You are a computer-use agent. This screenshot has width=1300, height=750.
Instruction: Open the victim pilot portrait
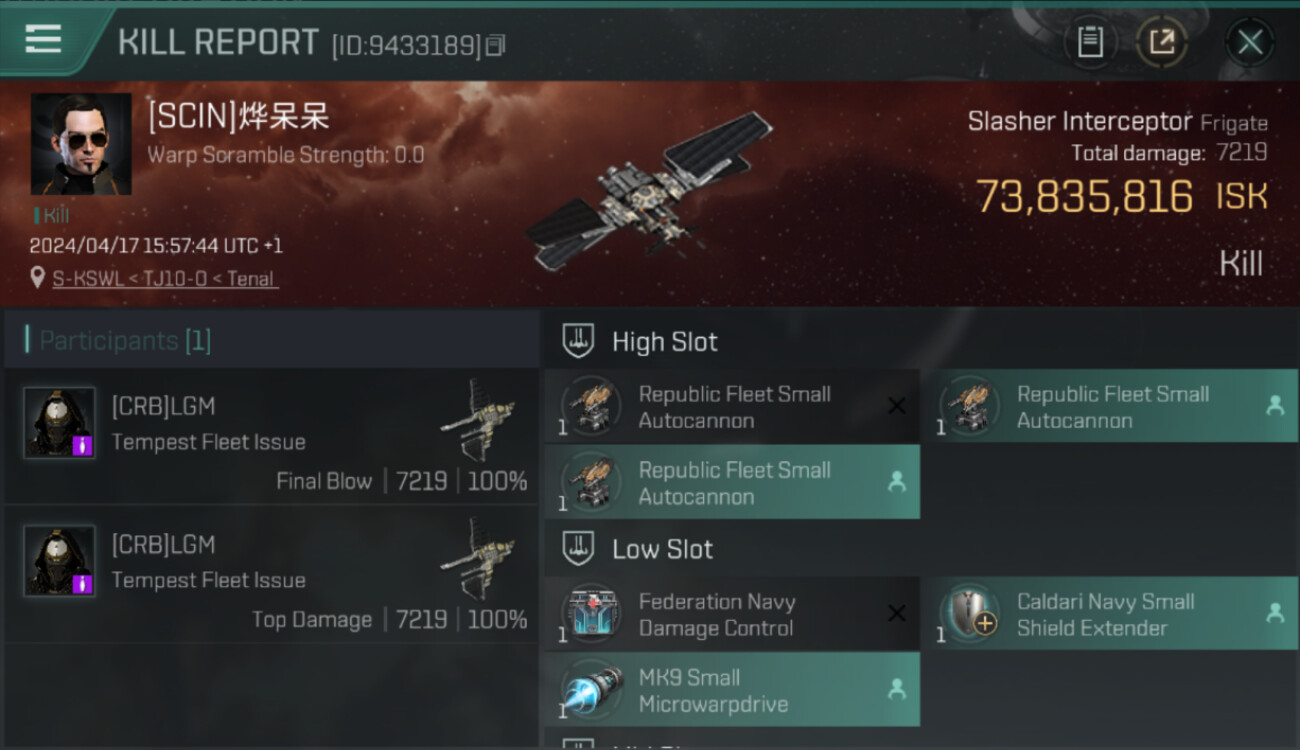click(x=81, y=144)
